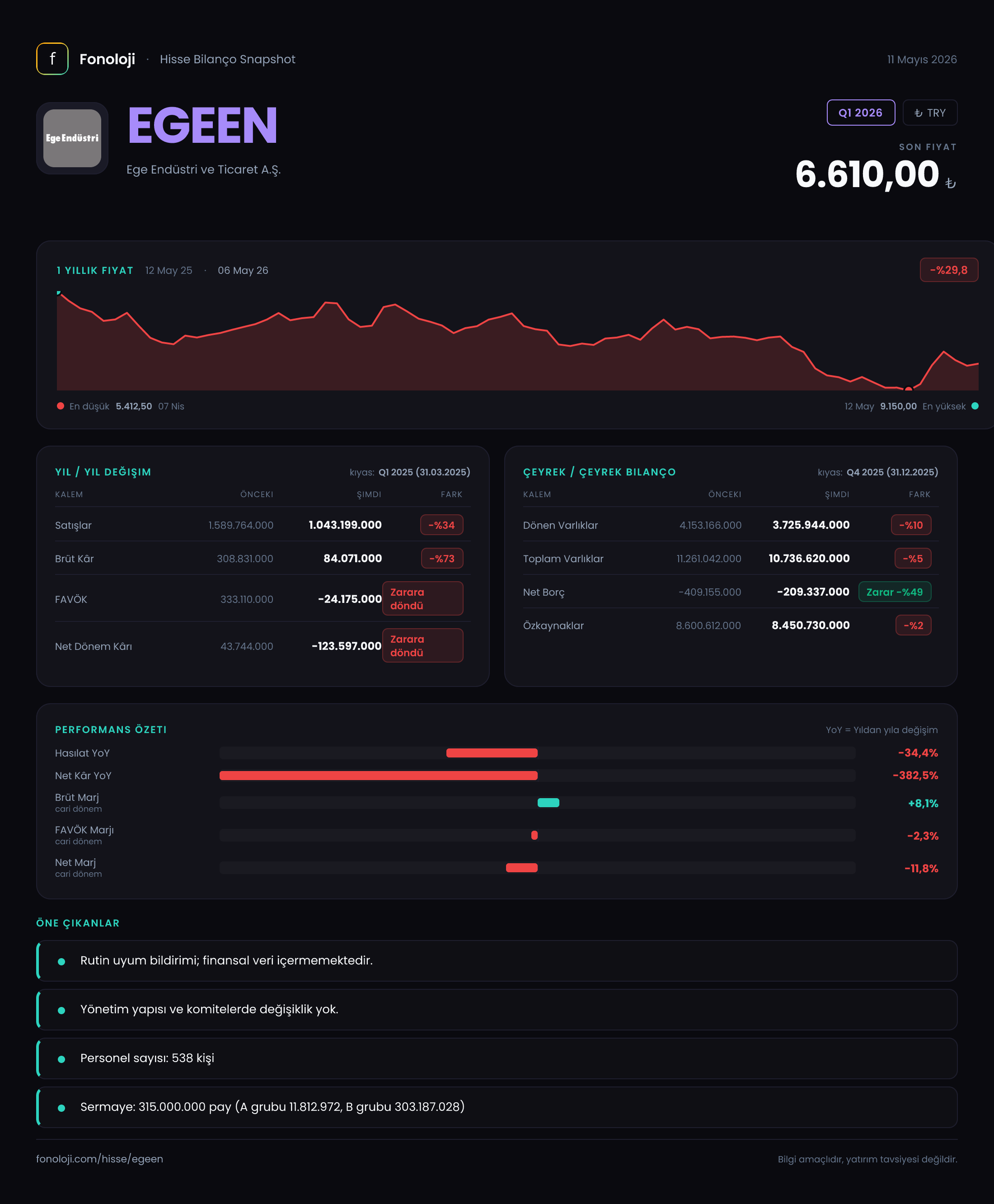Click Toplam Varlıklar value 10.736.620.000
Screen dimensions: 994x1204
809,559
